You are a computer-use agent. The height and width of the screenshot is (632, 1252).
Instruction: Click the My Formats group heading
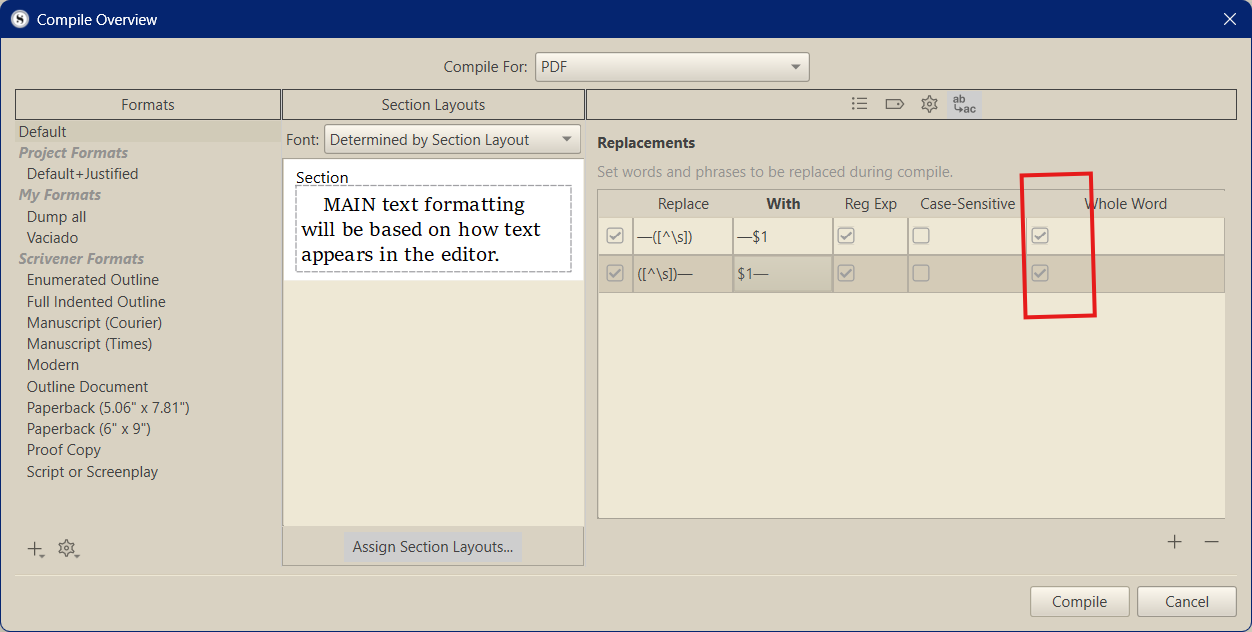pos(59,194)
